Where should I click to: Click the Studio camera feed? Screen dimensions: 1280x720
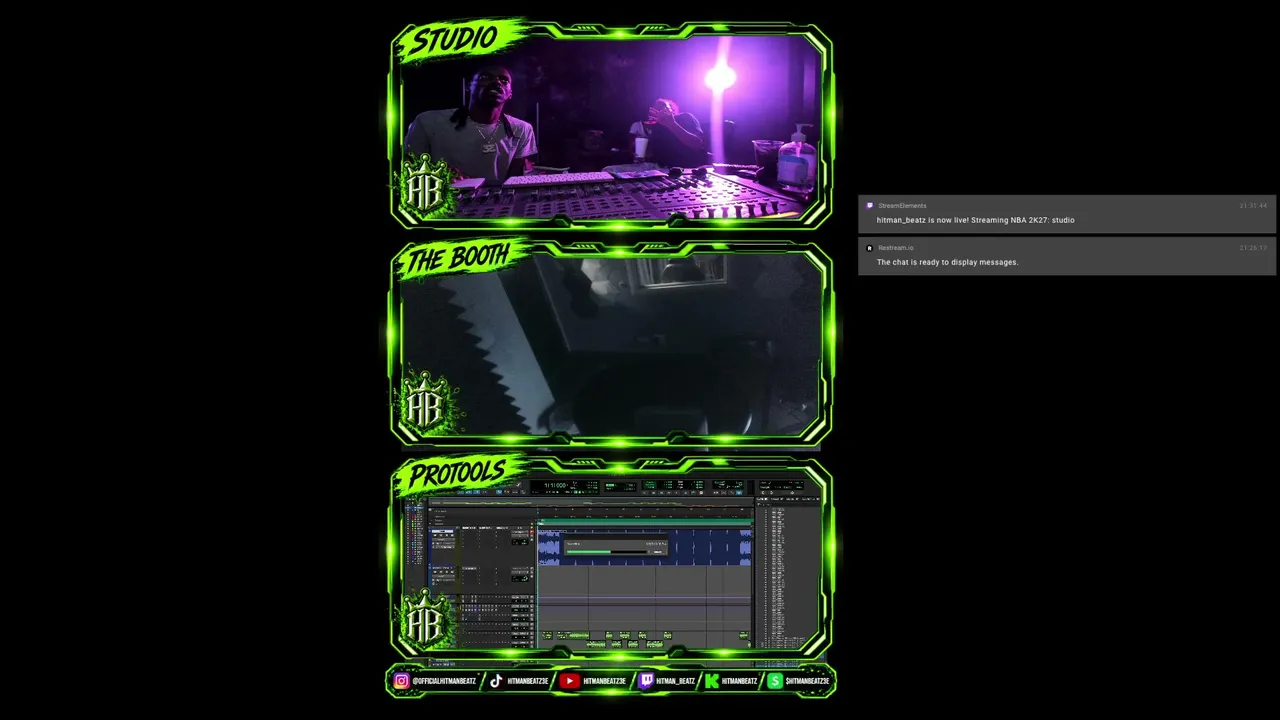(611, 126)
